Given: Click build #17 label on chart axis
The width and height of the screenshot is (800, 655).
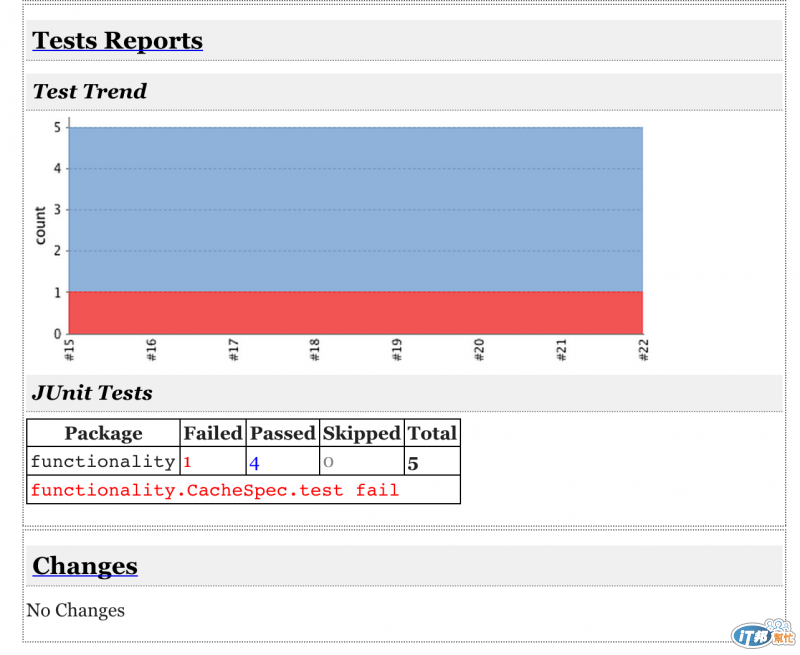Looking at the screenshot, I should pos(234,350).
